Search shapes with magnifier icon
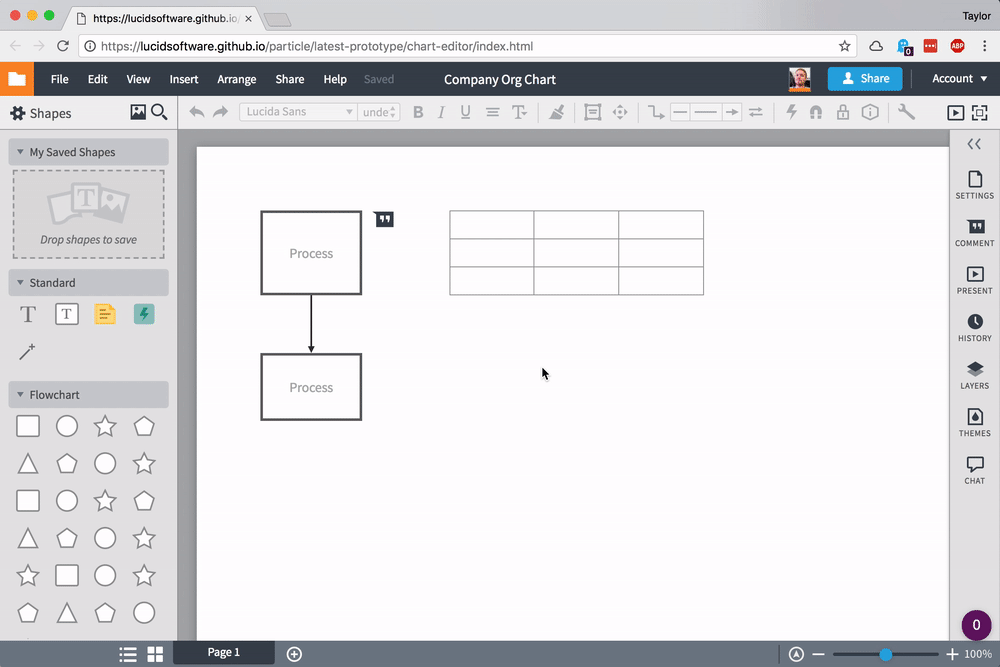 tap(159, 113)
